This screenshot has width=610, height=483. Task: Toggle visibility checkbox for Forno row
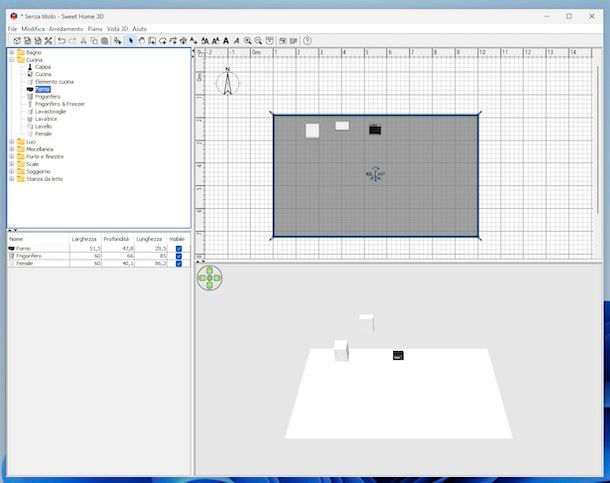179,248
